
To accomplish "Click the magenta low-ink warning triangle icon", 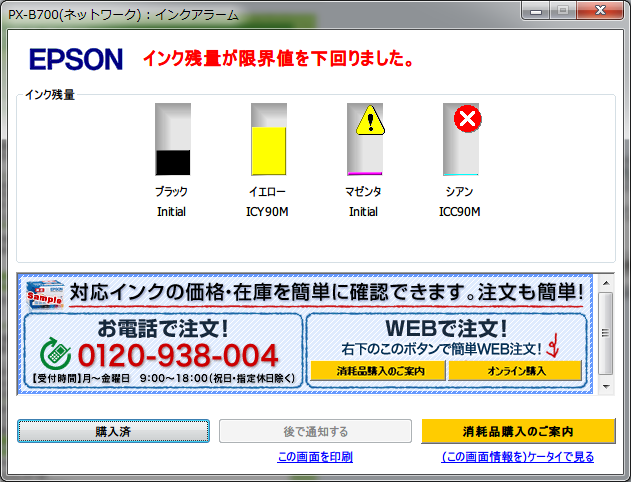I will click(x=370, y=120).
